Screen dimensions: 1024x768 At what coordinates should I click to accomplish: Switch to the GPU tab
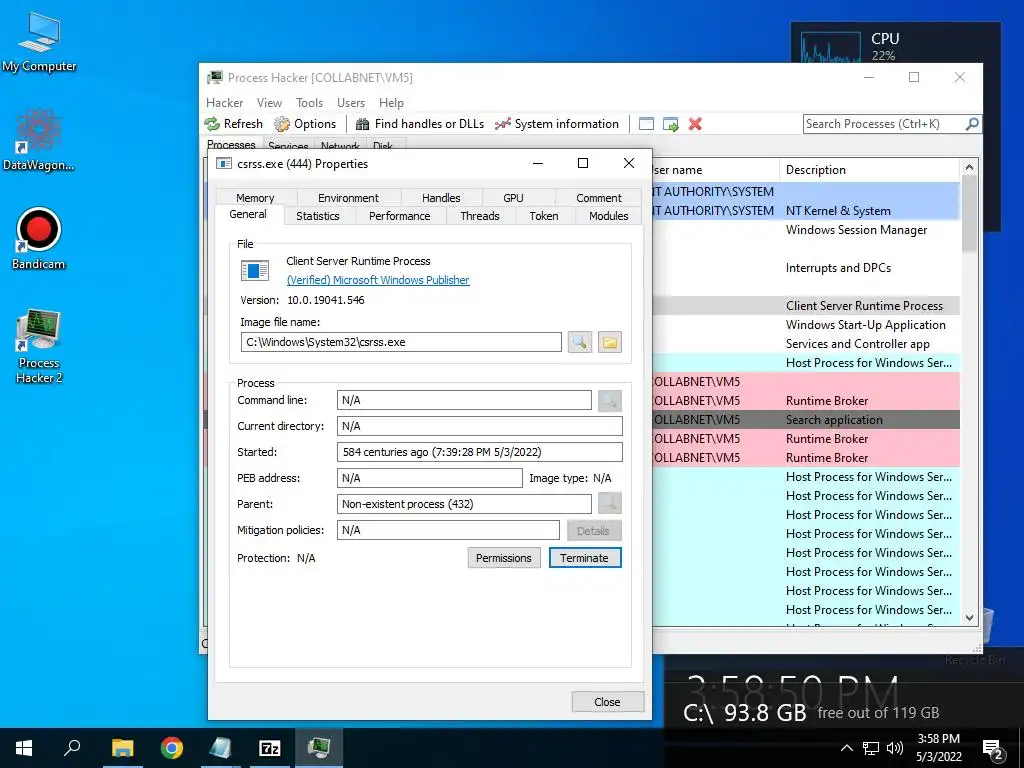[x=513, y=198]
